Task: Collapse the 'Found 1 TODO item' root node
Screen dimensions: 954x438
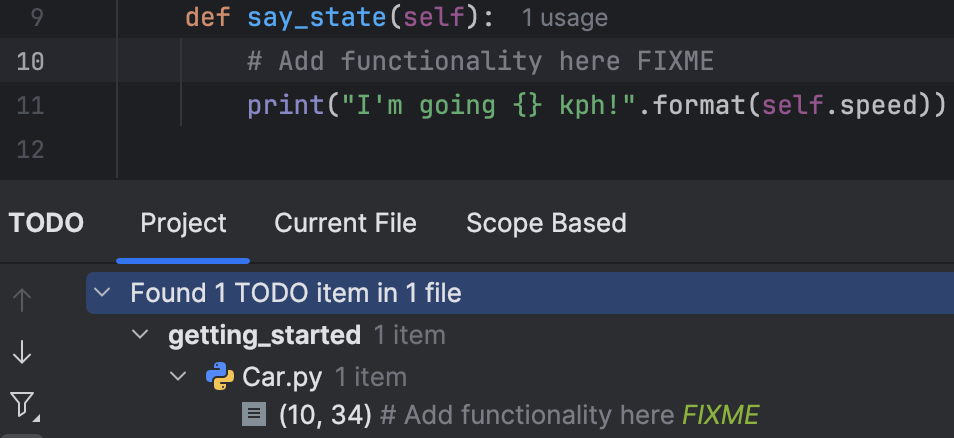Action: coord(101,294)
